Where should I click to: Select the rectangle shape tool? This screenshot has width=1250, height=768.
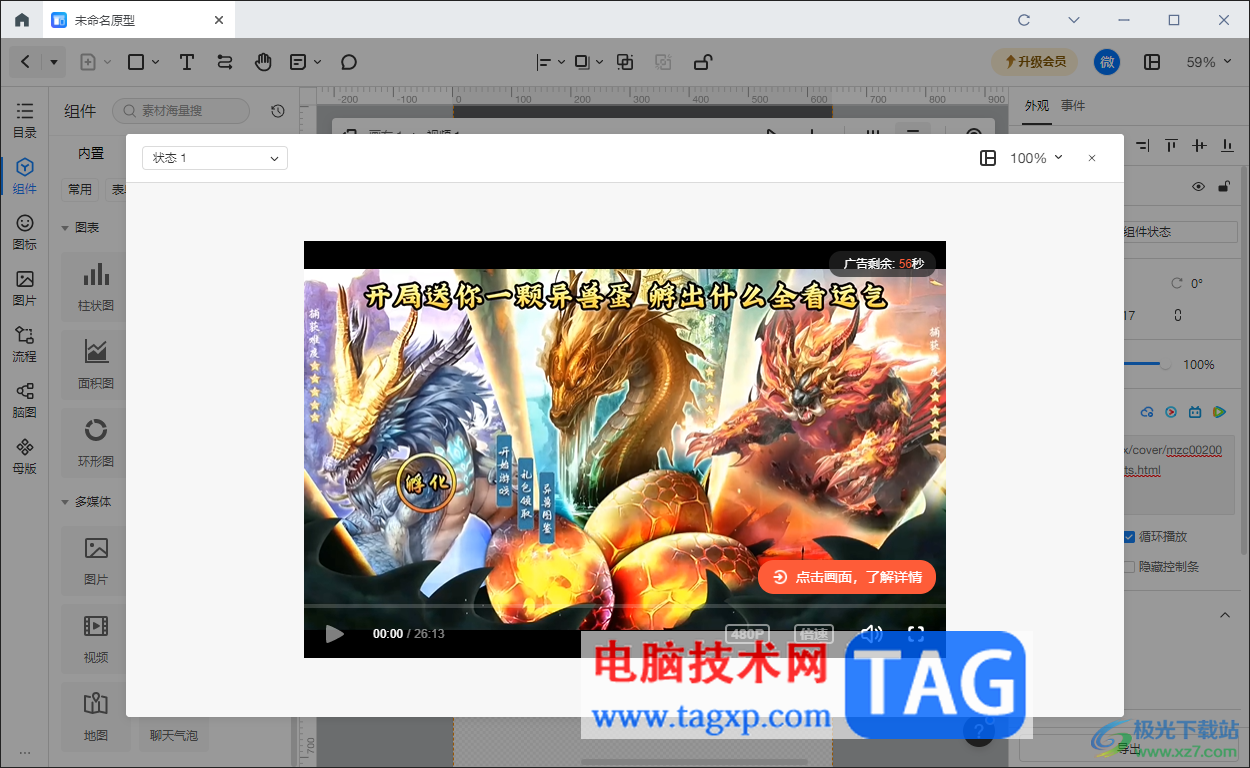pyautogui.click(x=136, y=62)
